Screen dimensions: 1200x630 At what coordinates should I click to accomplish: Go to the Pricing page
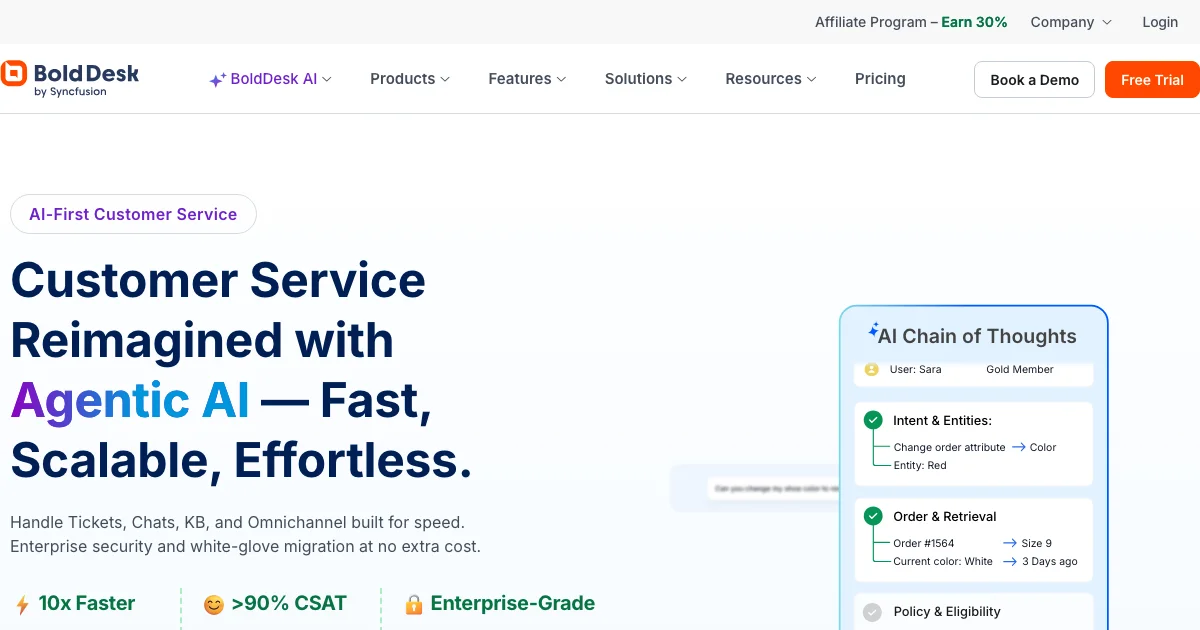[880, 79]
